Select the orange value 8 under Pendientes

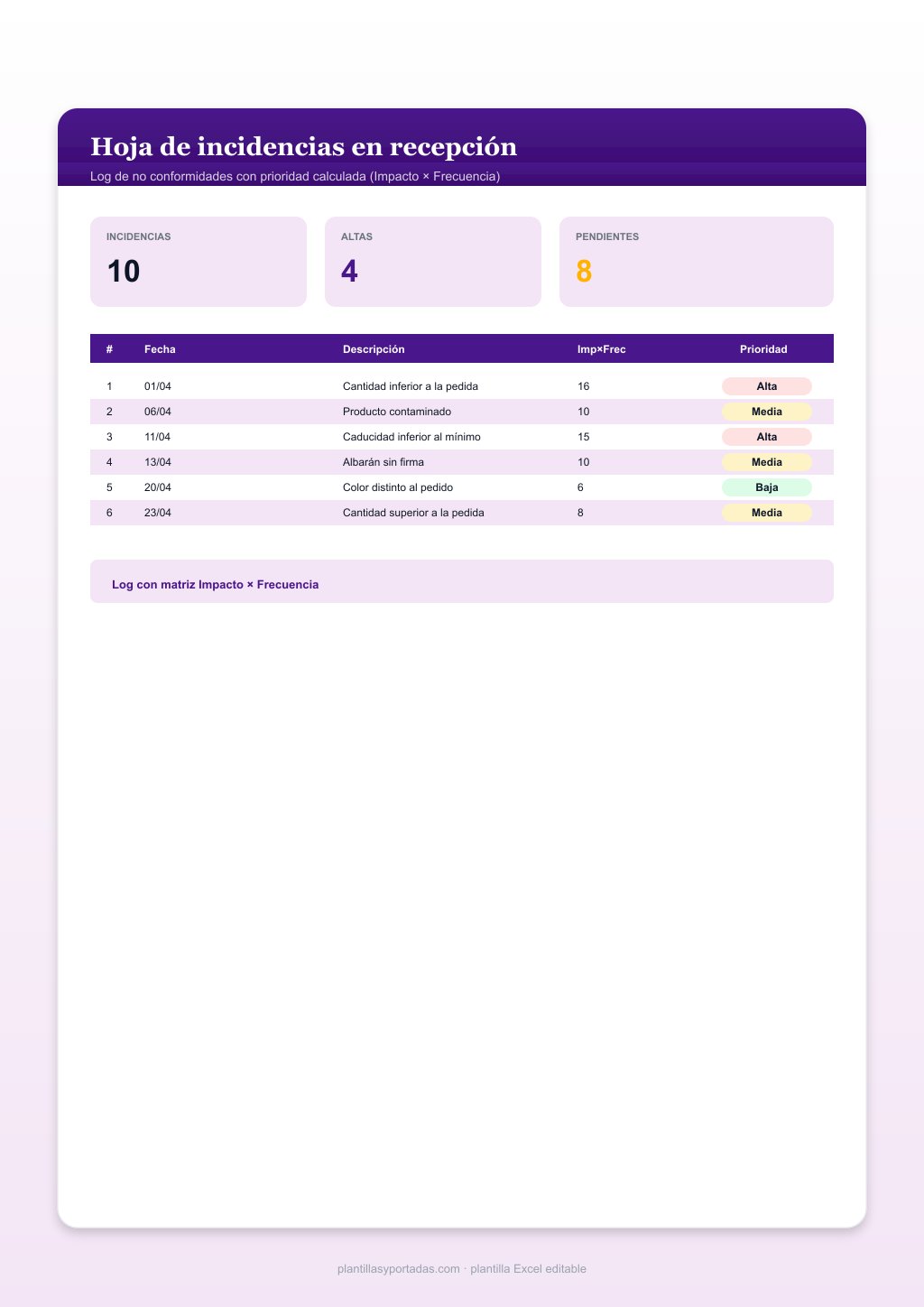click(584, 271)
